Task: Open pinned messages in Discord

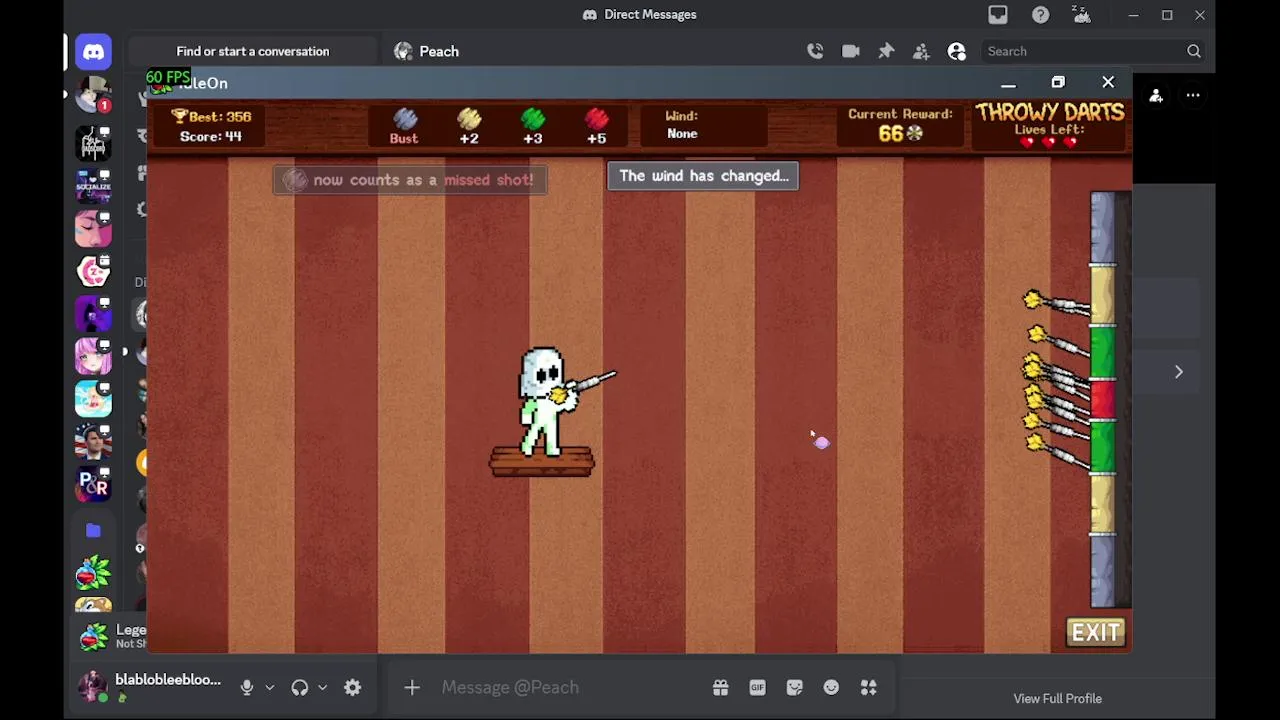Action: pyautogui.click(x=886, y=51)
